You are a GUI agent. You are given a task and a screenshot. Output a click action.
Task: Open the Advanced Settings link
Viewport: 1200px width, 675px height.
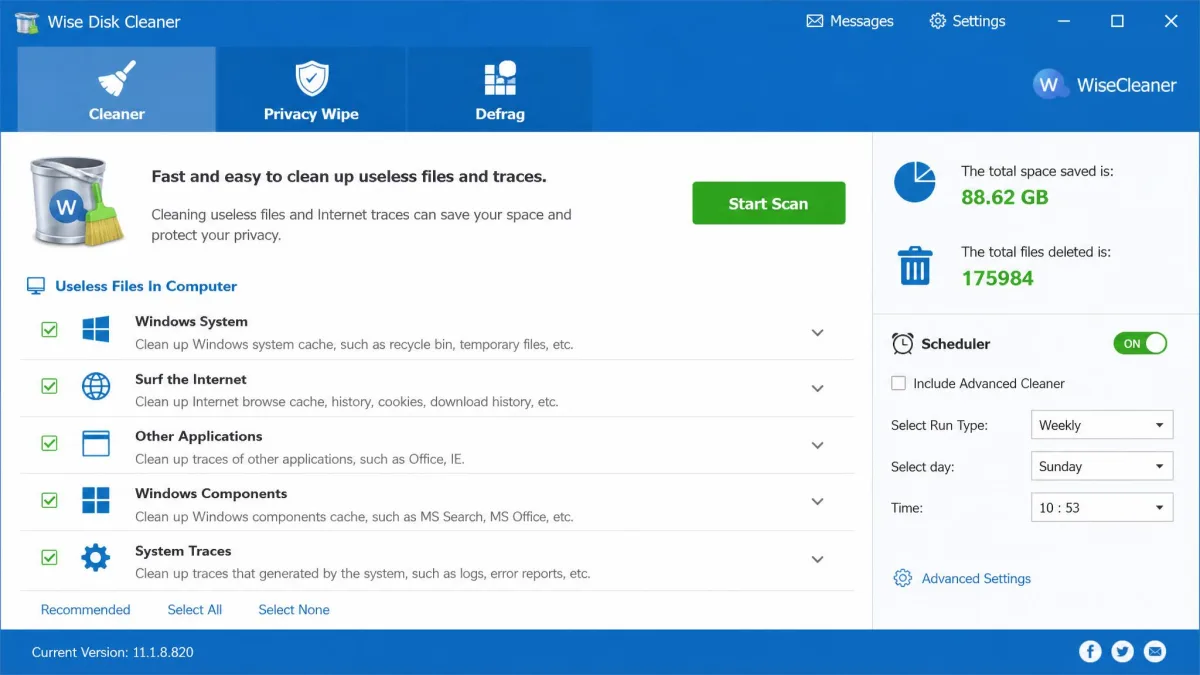[x=976, y=578]
